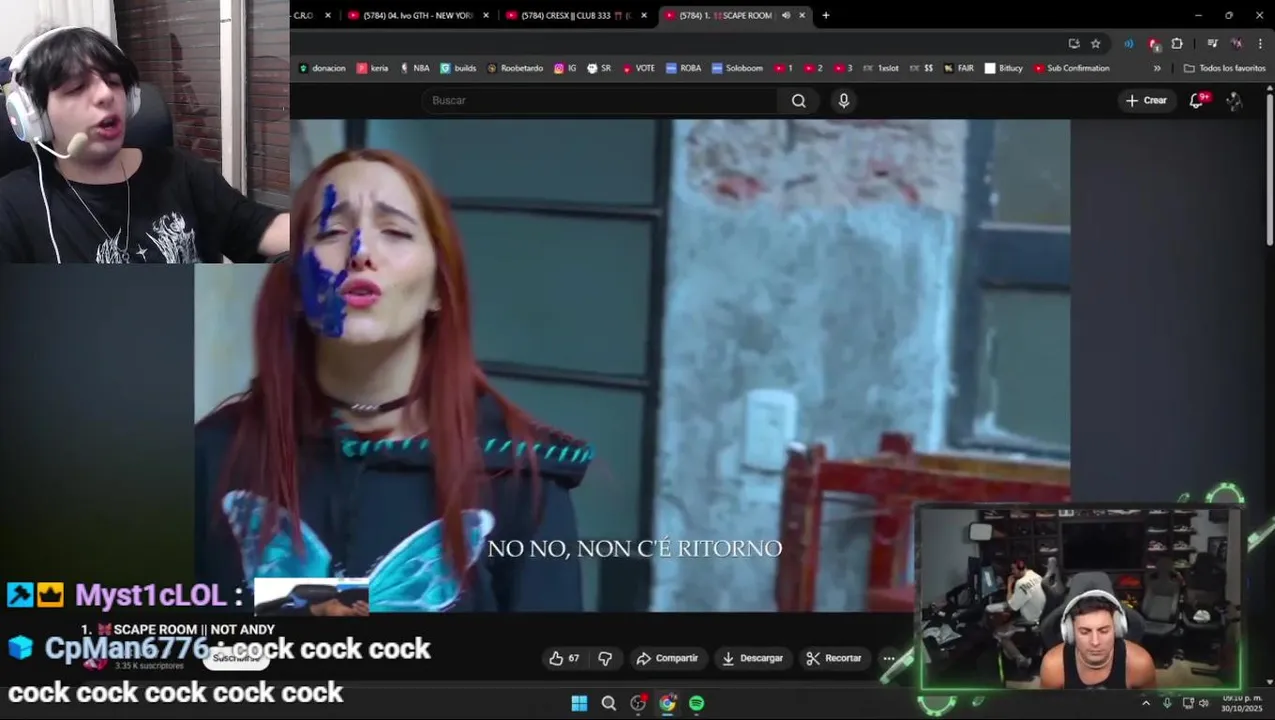Viewport: 1275px width, 720px height.
Task: Click the YouTube search magnifier button
Action: 798,100
